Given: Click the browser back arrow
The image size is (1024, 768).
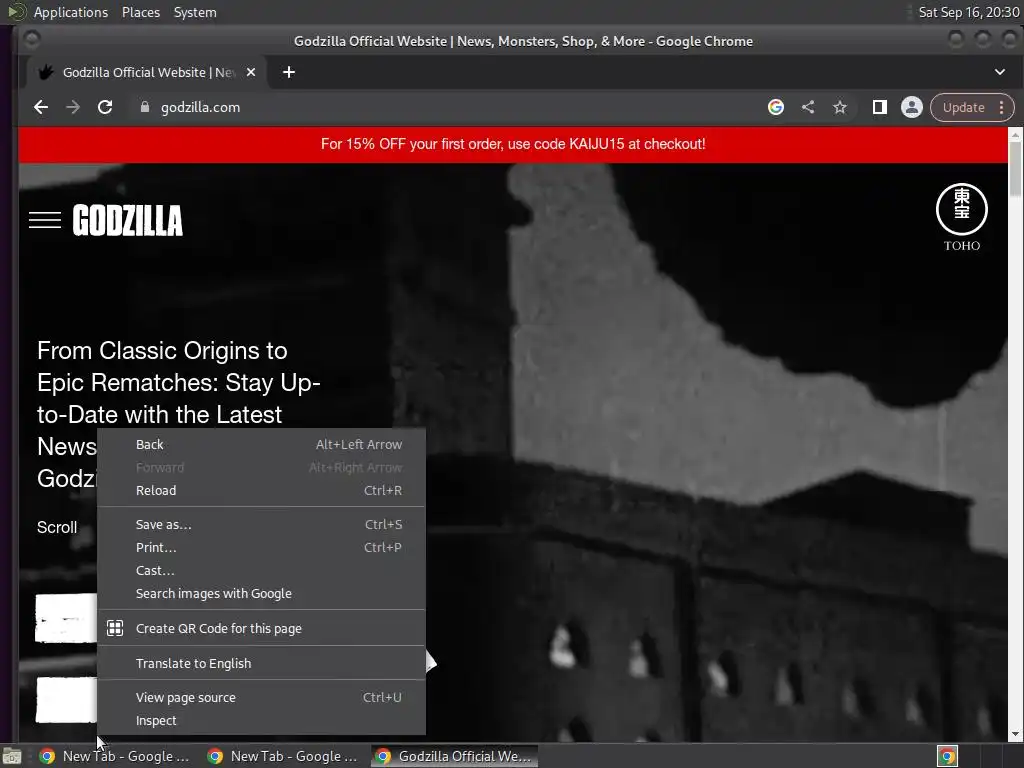Looking at the screenshot, I should tap(41, 108).
